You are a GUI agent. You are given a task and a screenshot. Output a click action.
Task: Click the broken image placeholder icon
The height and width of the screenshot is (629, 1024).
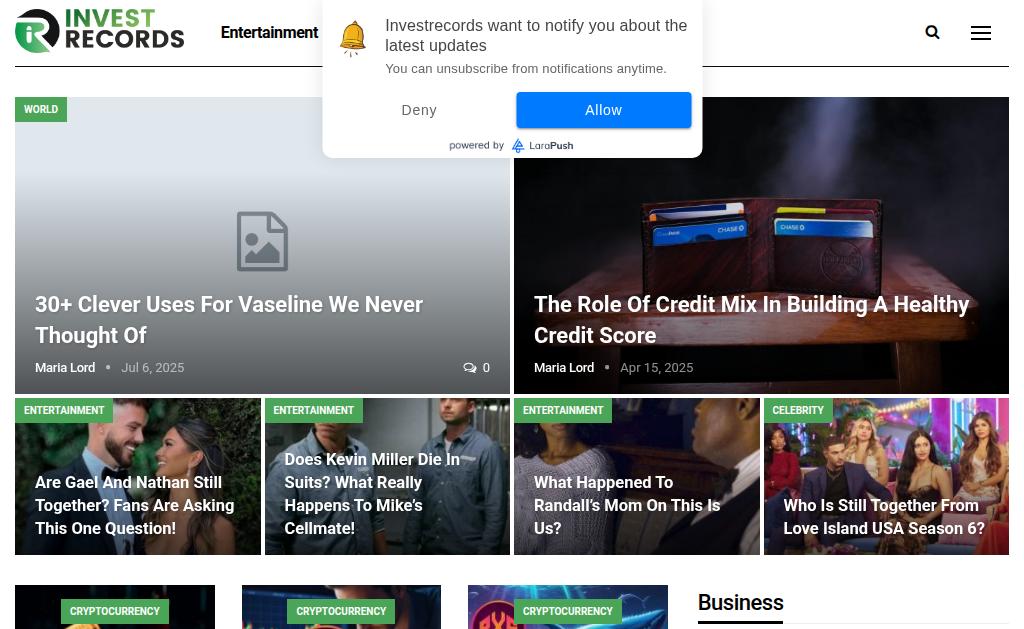[262, 241]
